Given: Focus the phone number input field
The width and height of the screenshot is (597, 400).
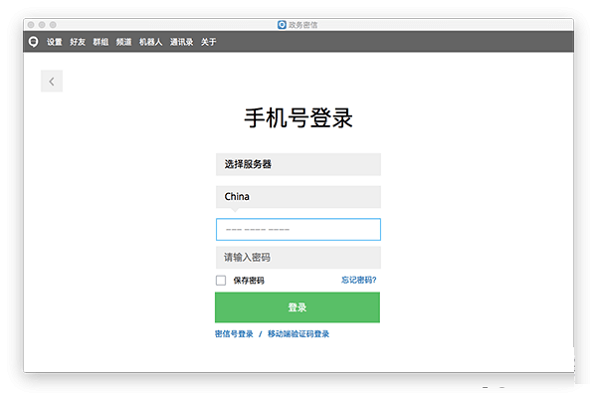Looking at the screenshot, I should pos(298,229).
